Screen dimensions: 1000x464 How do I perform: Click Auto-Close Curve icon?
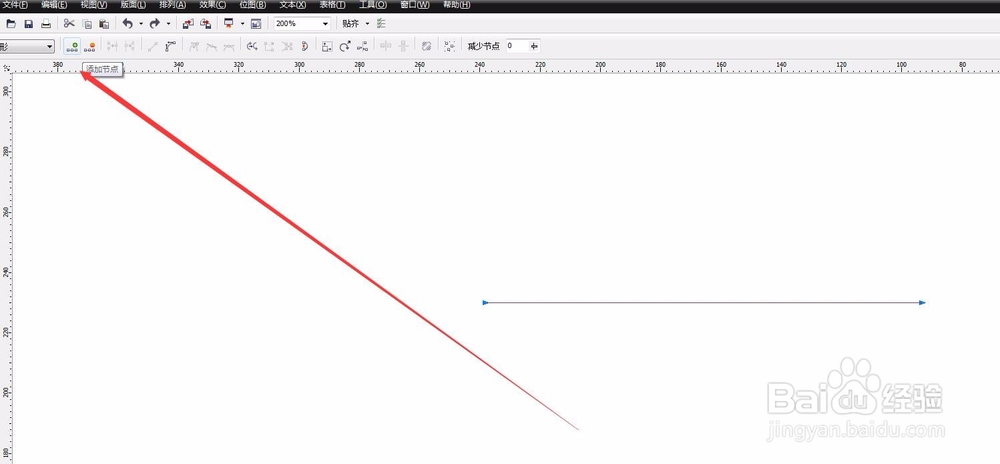(304, 46)
